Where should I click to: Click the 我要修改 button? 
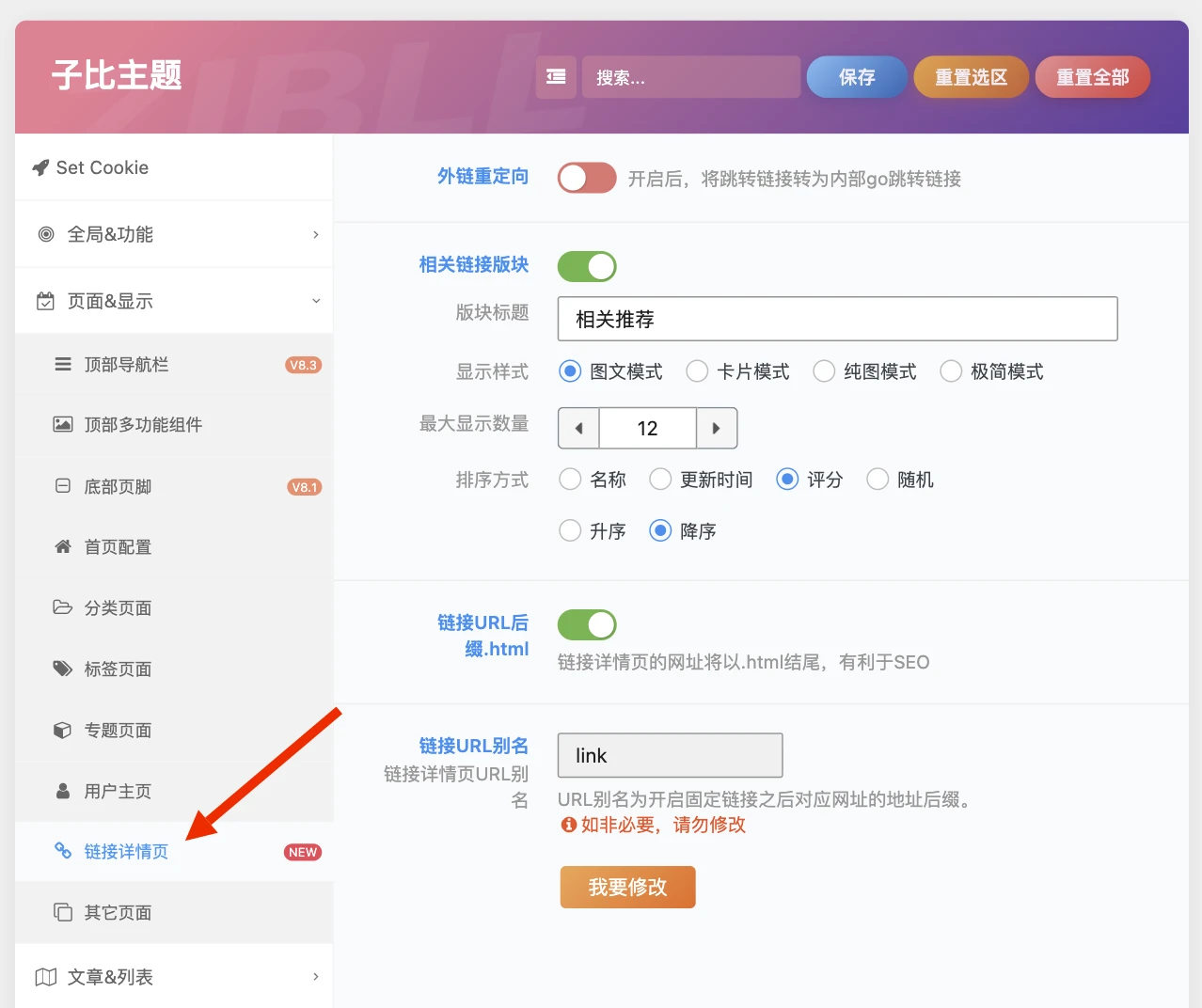(x=627, y=887)
